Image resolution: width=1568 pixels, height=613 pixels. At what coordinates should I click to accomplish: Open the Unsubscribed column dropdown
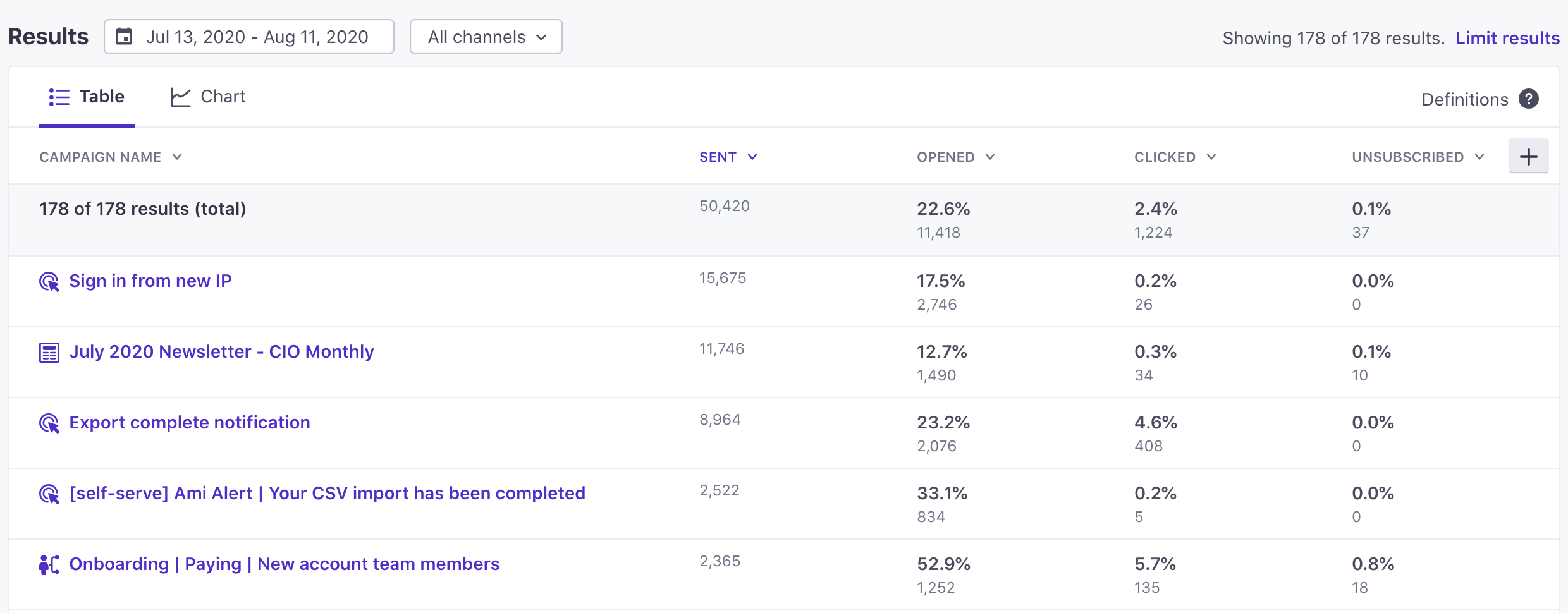click(x=1480, y=156)
